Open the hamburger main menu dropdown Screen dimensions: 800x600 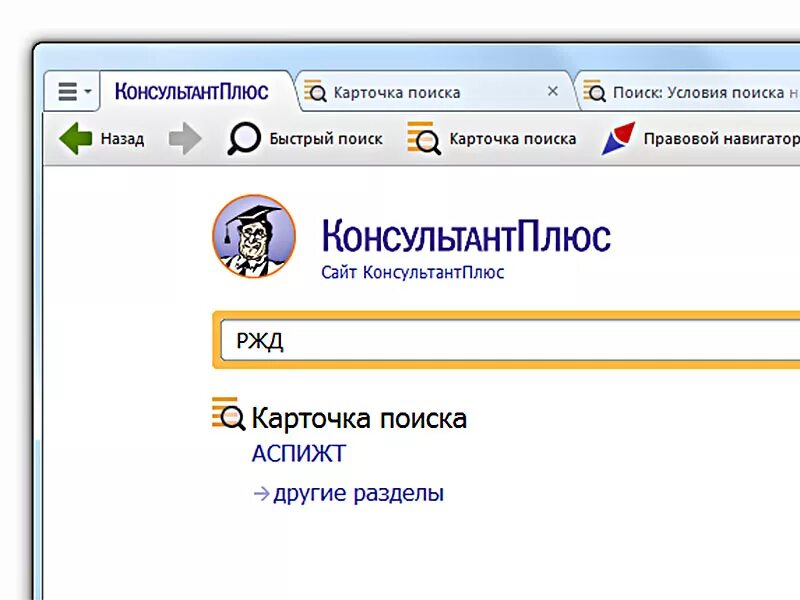point(73,92)
